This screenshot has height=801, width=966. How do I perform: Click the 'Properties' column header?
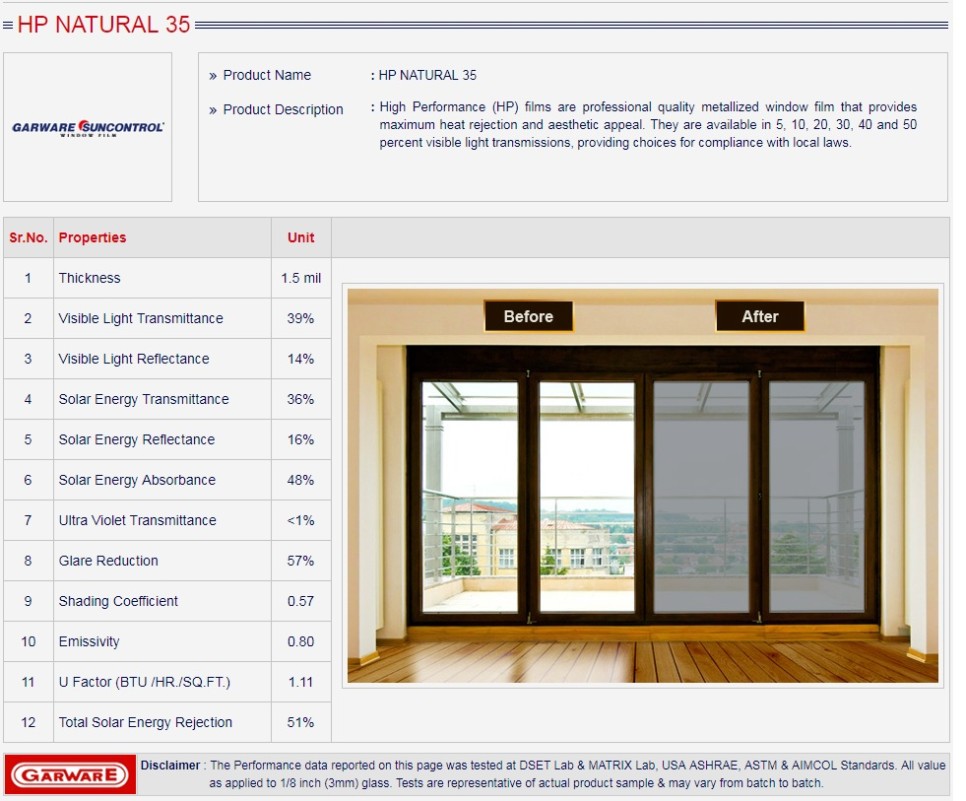point(92,238)
